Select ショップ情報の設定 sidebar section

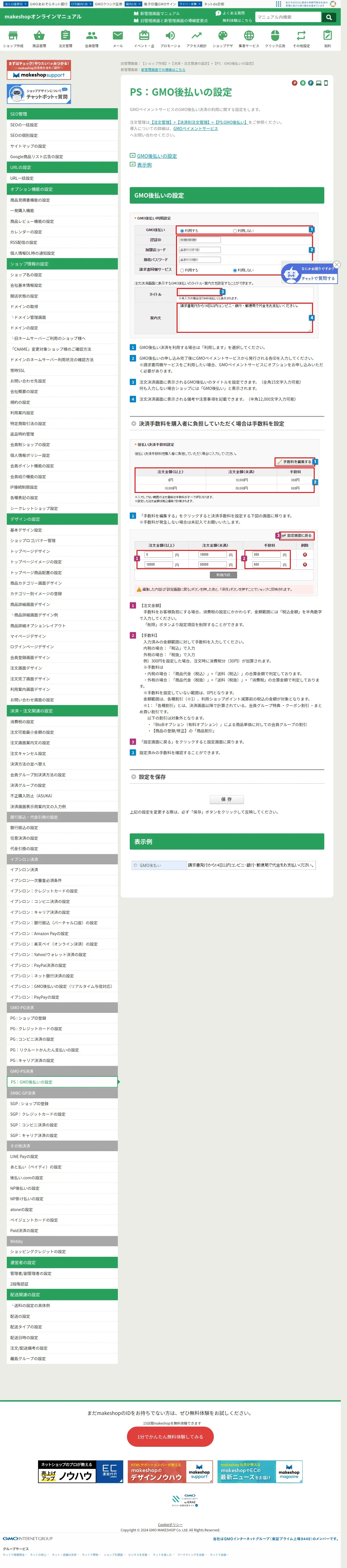pyautogui.click(x=62, y=264)
